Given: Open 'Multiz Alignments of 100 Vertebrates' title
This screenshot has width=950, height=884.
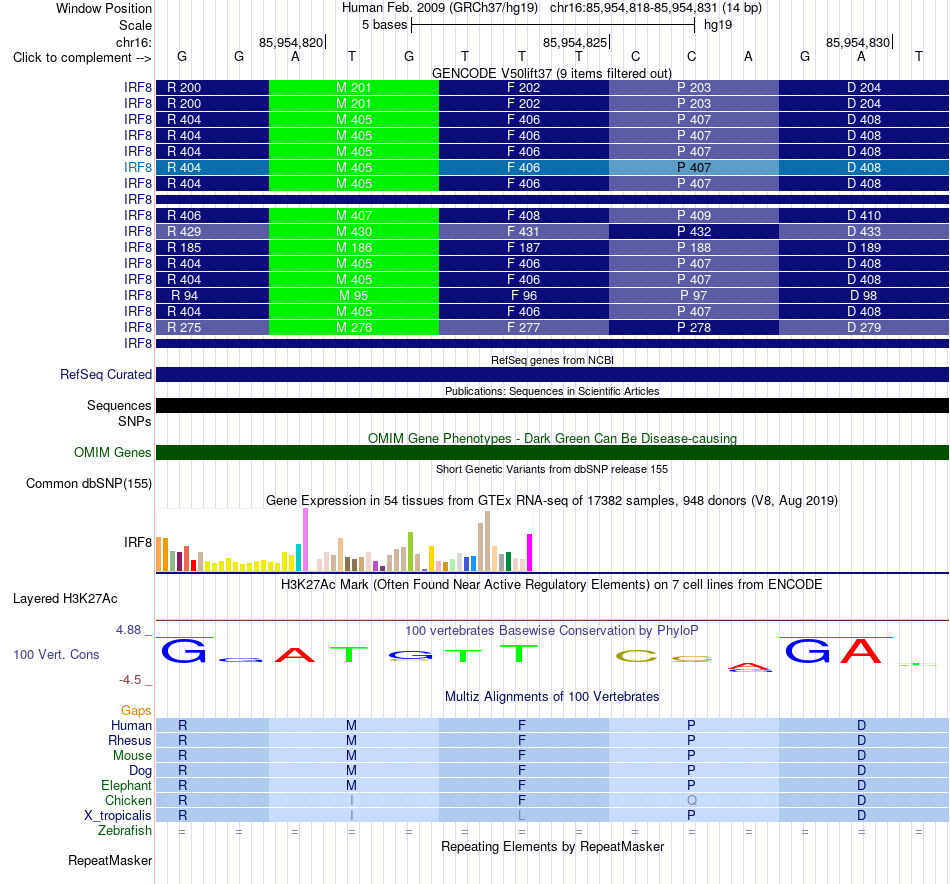Looking at the screenshot, I should click(x=552, y=697).
